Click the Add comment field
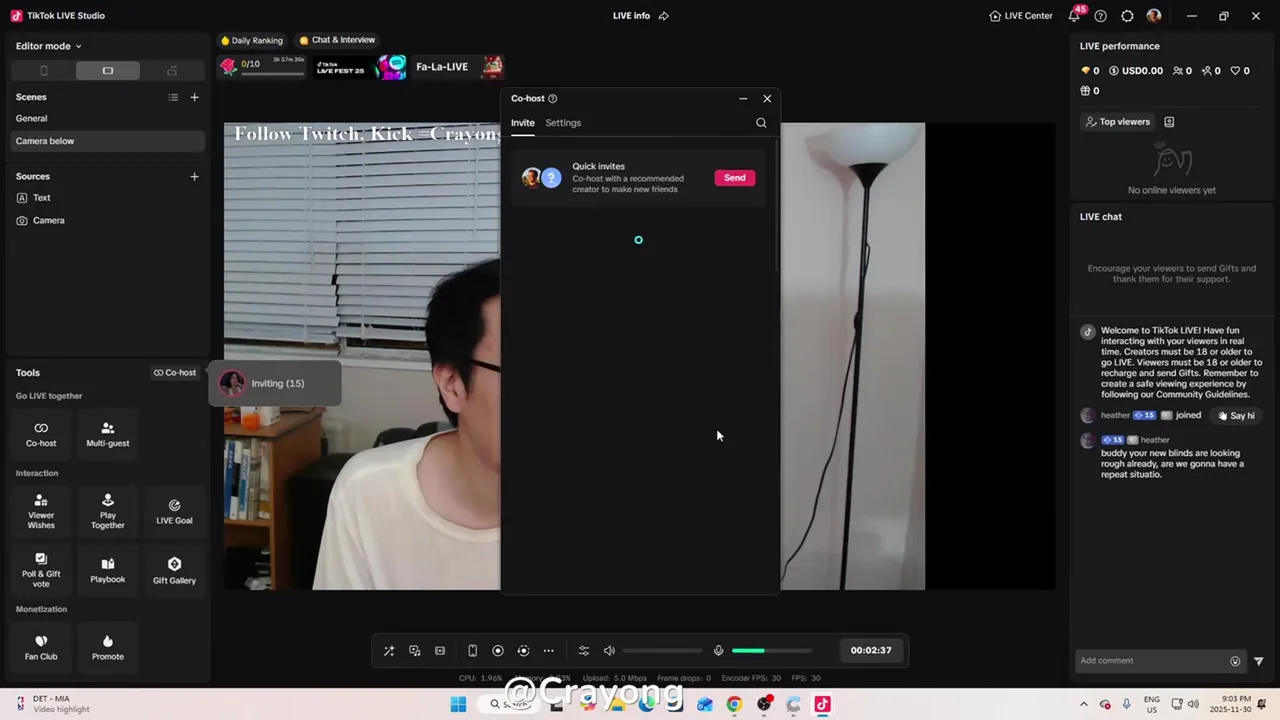Screen dimensions: 1280x720 1150,661
